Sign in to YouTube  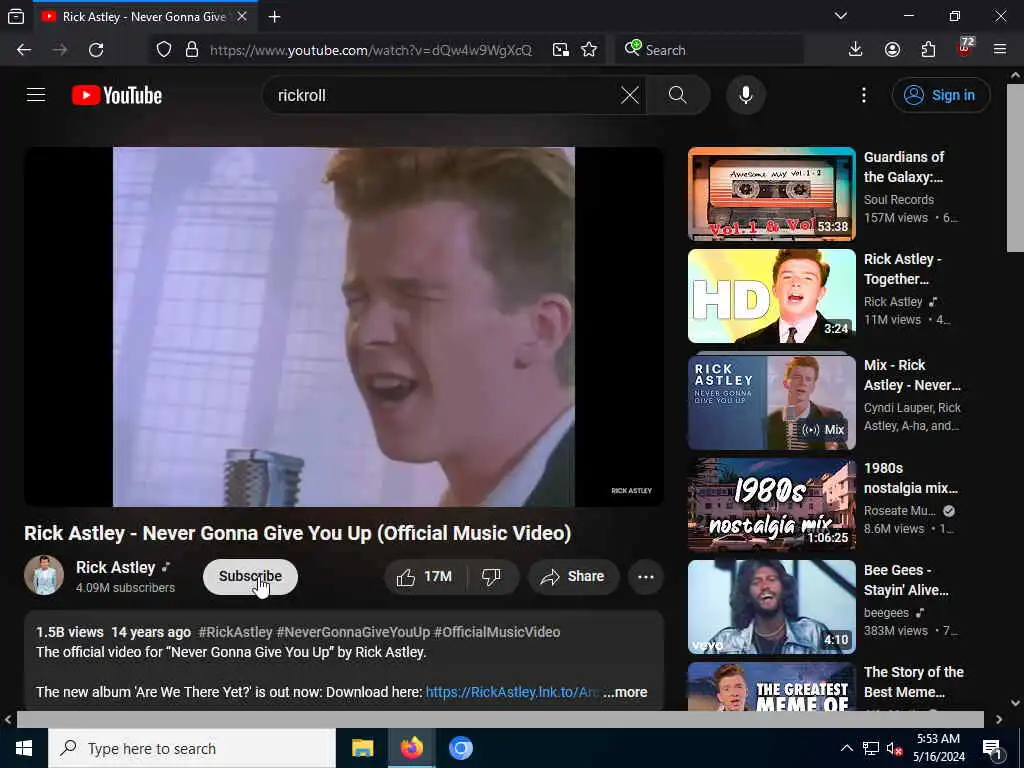[x=940, y=95]
